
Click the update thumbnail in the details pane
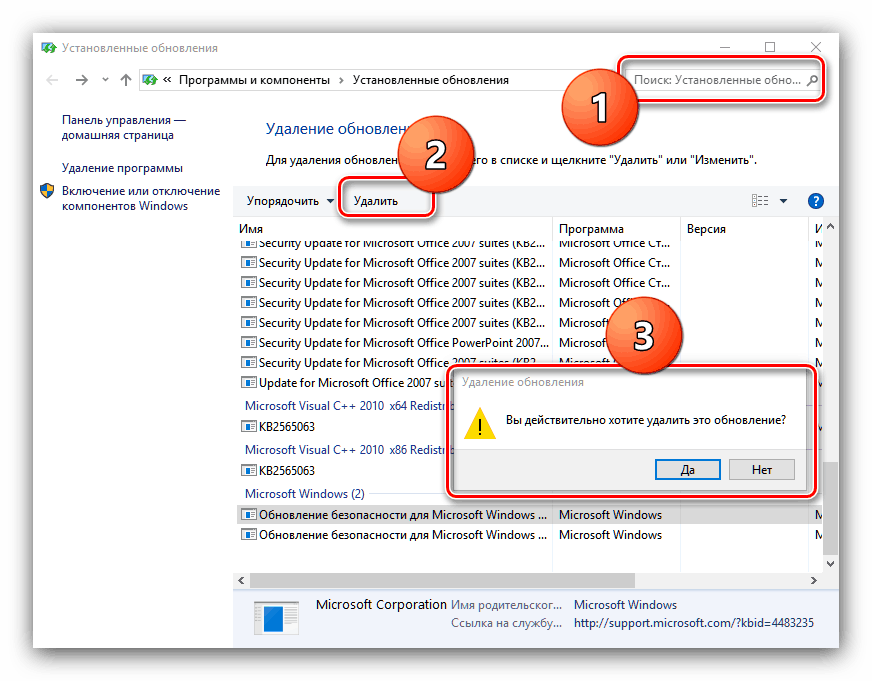point(276,617)
